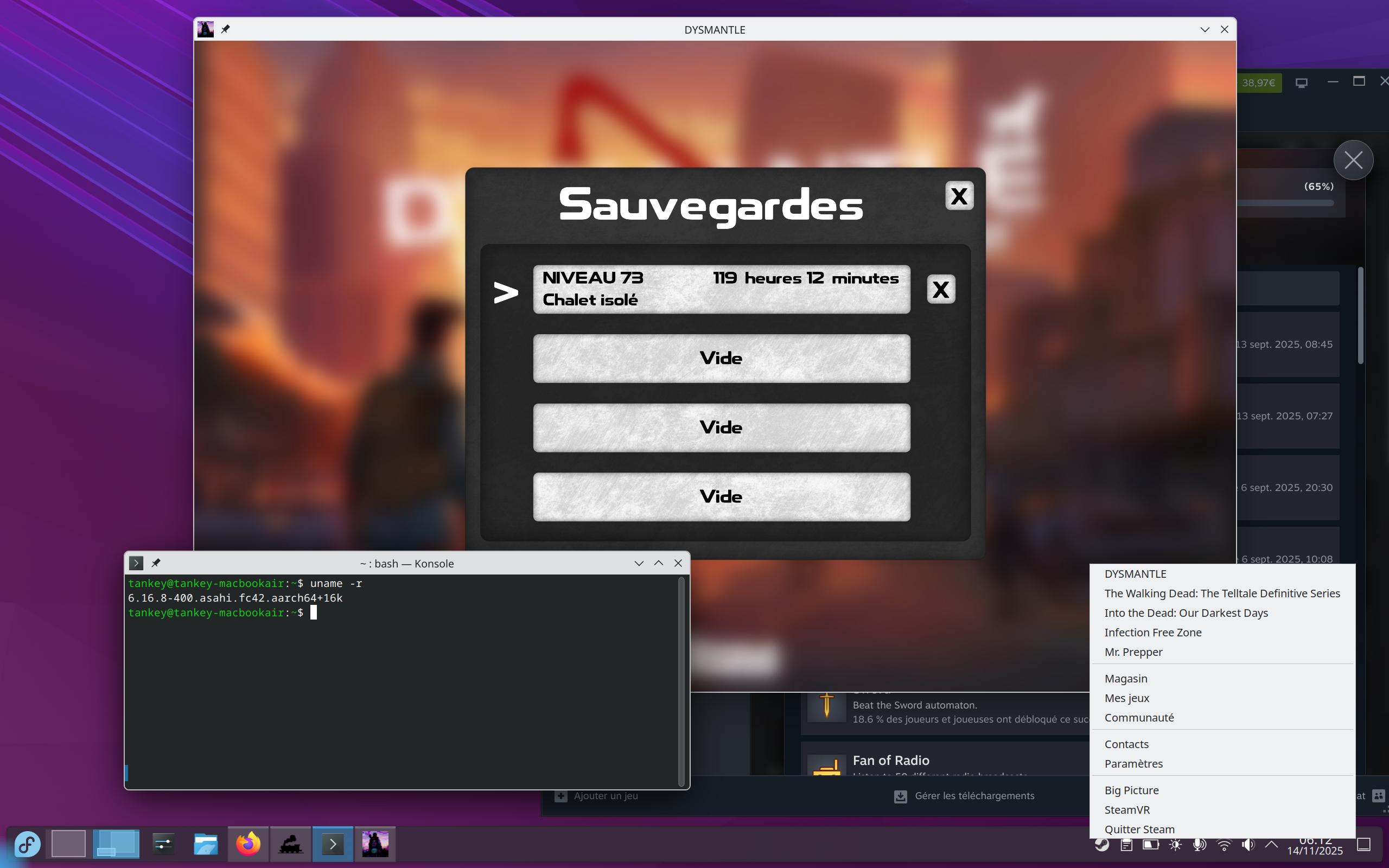Select Quitter Steam in the context menu

[x=1139, y=829]
